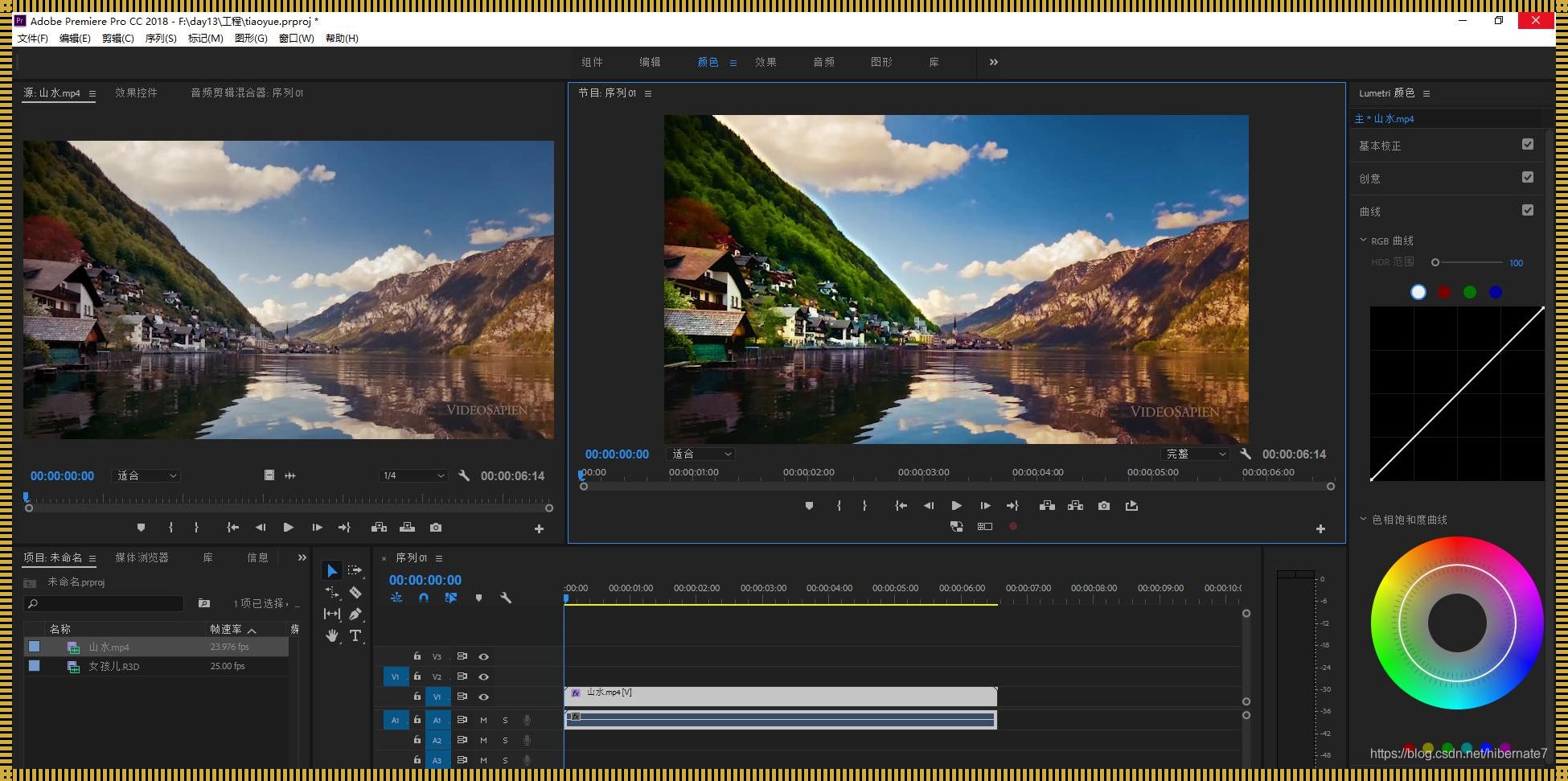Image resolution: width=1568 pixels, height=781 pixels.
Task: Export frame from Source monitor
Action: click(x=436, y=528)
